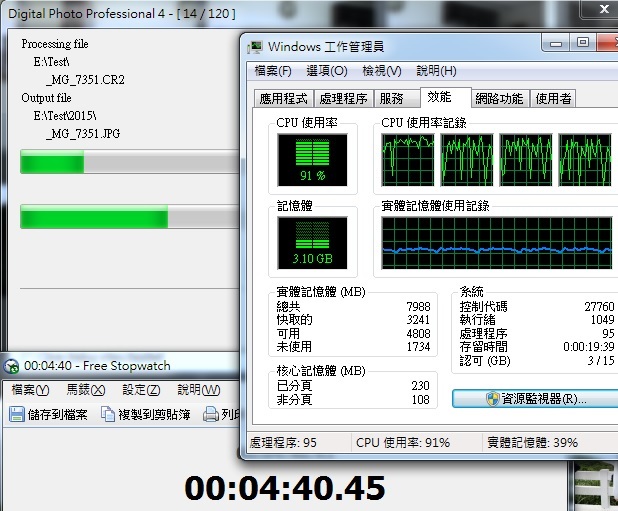This screenshot has height=511, width=618.
Task: Click the 控制代碼 27760 system value
Action: click(x=599, y=307)
